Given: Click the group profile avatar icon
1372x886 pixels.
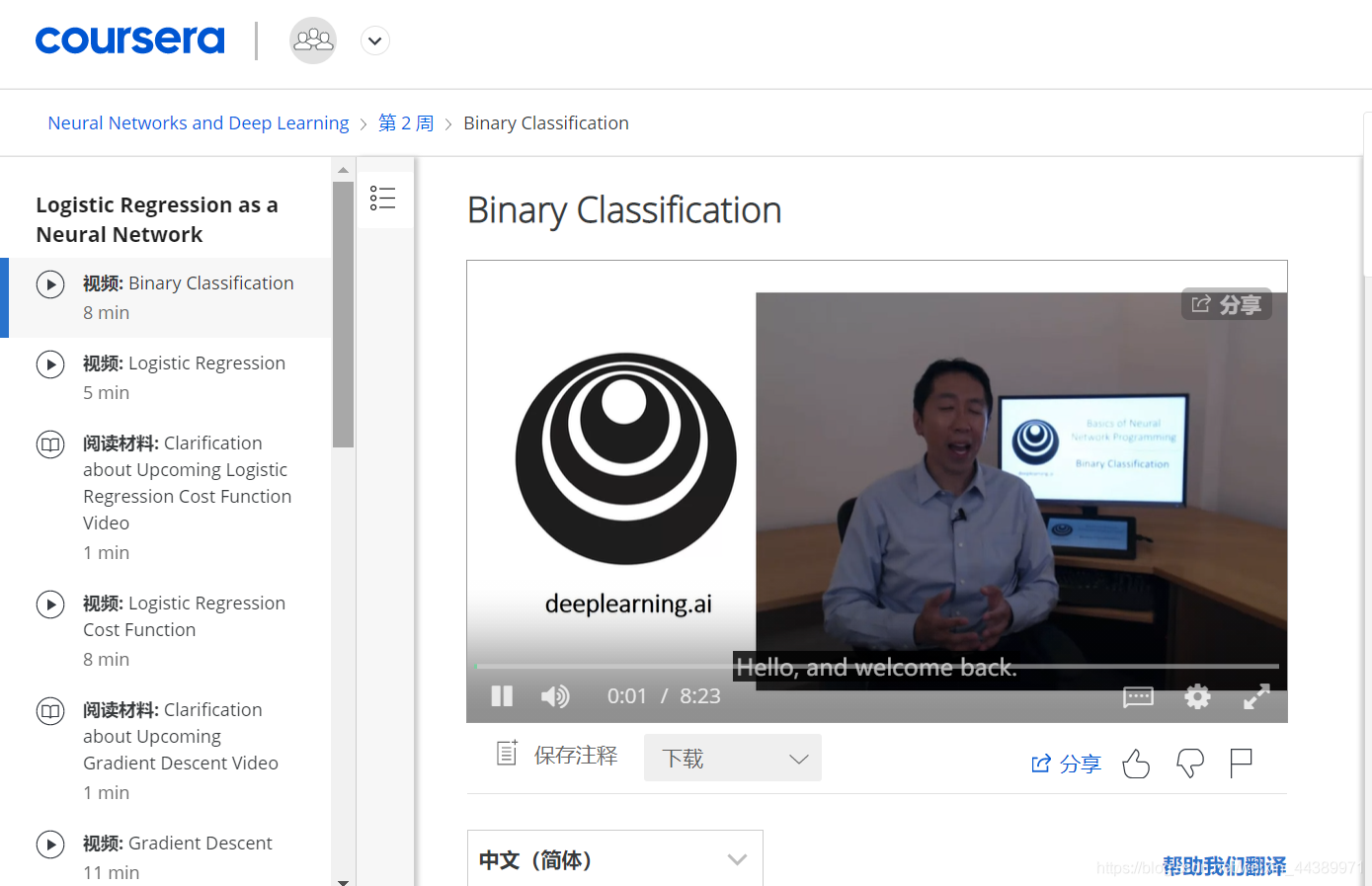Looking at the screenshot, I should click(x=313, y=40).
